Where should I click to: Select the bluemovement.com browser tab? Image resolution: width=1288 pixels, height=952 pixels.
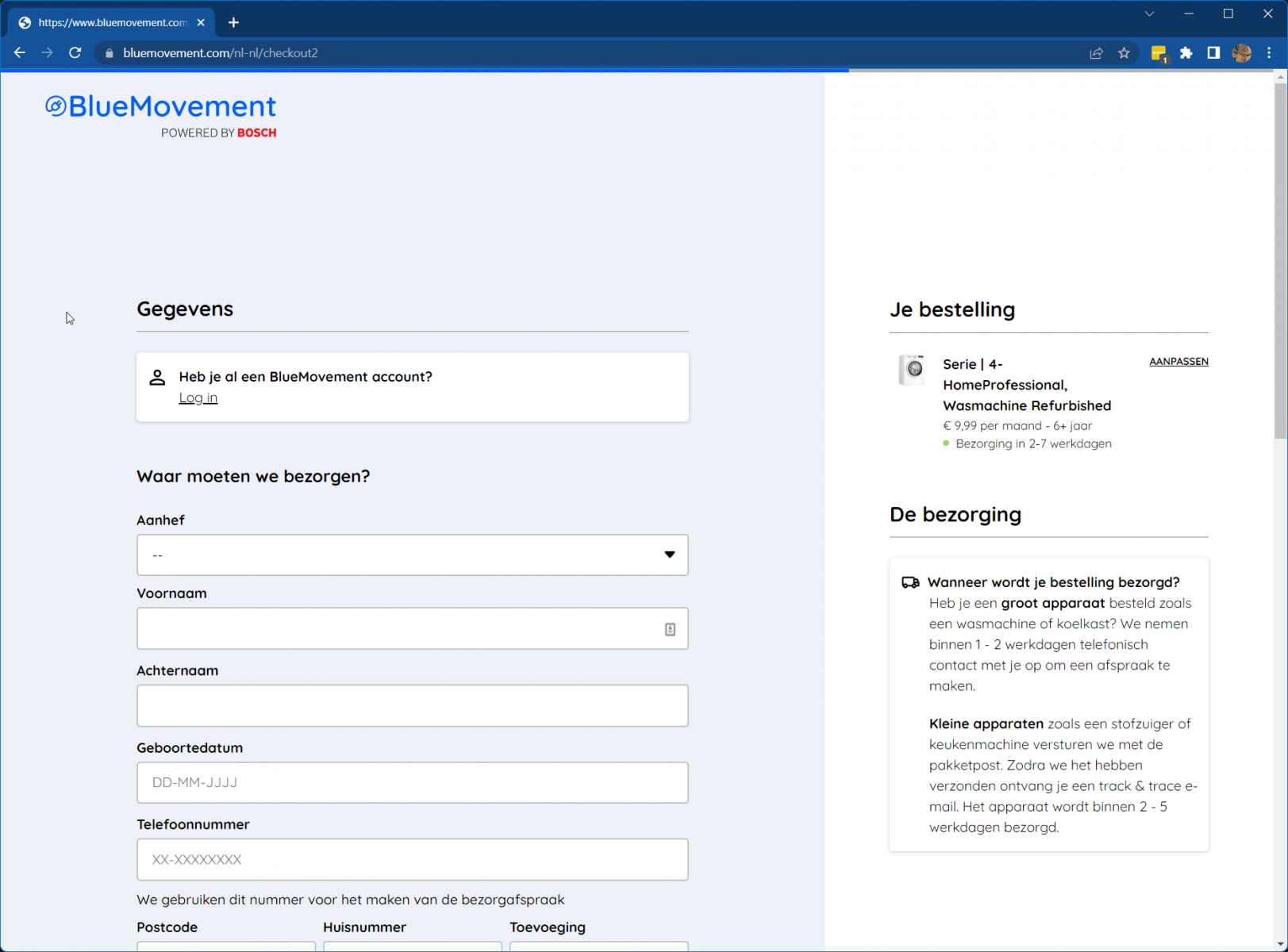point(111,22)
